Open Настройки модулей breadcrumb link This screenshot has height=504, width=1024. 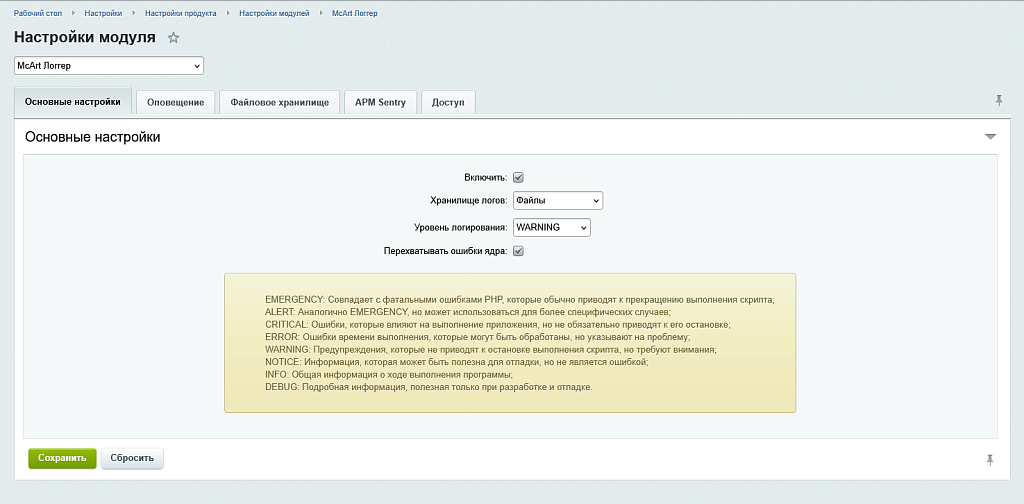click(x=274, y=14)
